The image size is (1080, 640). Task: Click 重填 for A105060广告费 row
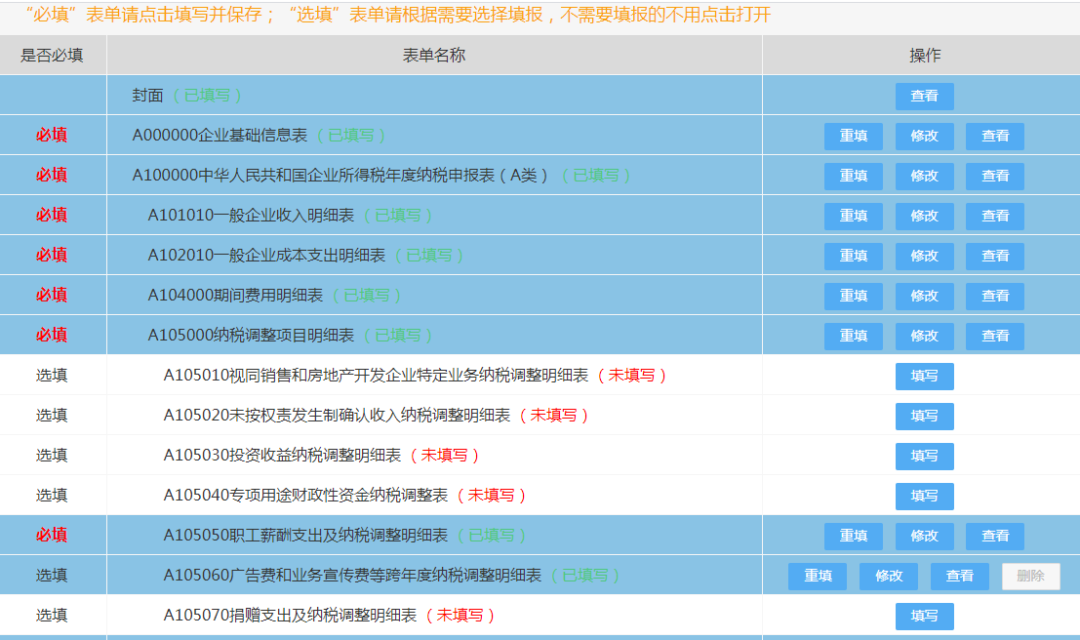(x=818, y=576)
